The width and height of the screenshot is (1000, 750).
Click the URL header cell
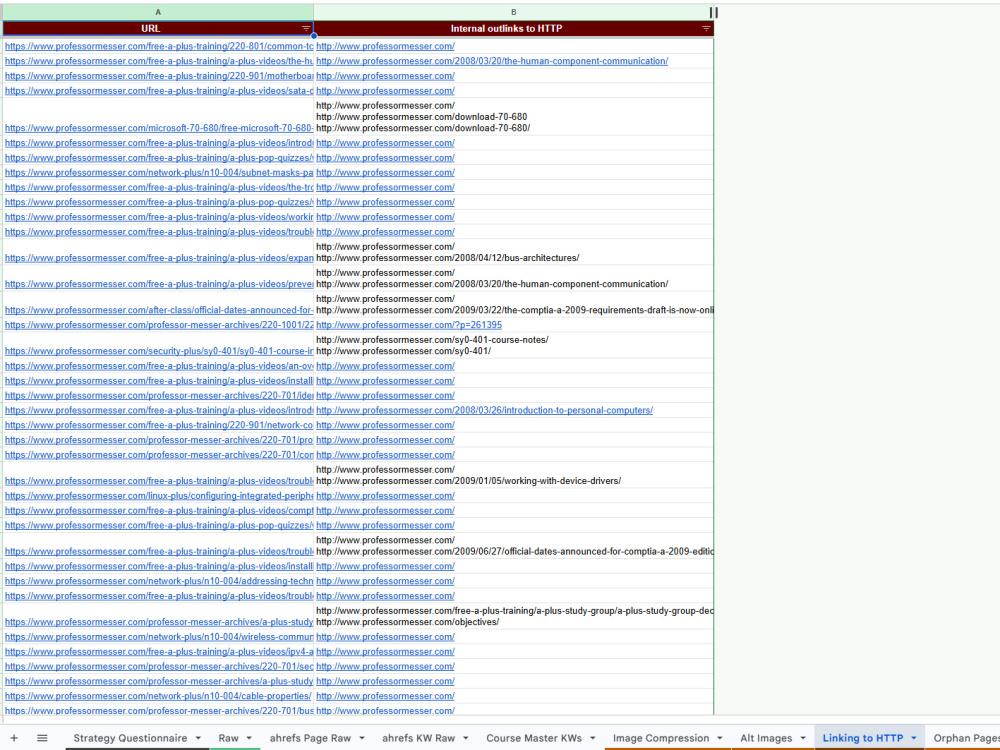(151, 29)
